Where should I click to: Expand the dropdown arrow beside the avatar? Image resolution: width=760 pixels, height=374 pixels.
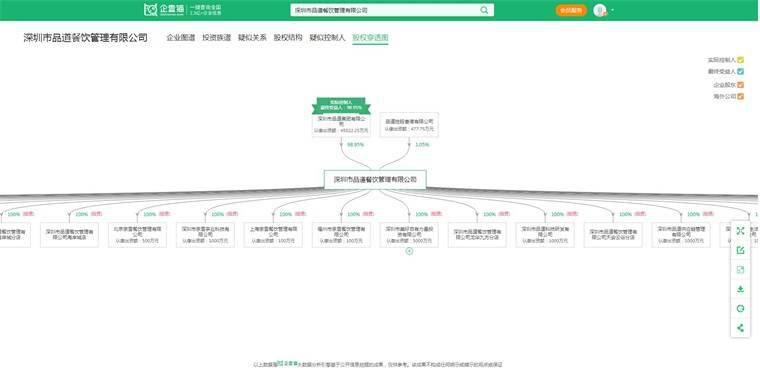click(x=613, y=10)
